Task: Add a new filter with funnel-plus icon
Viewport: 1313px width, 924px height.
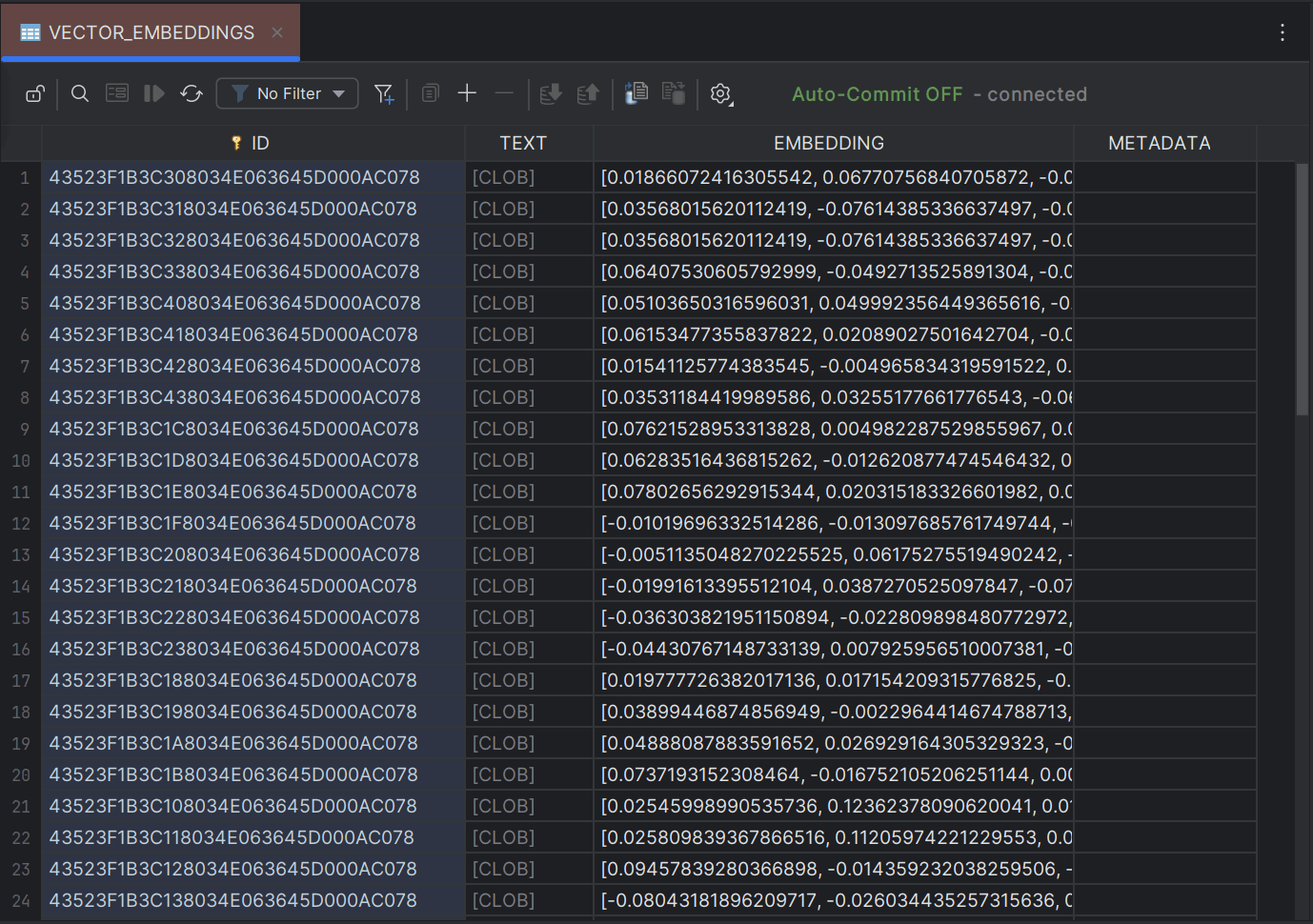Action: click(x=384, y=93)
